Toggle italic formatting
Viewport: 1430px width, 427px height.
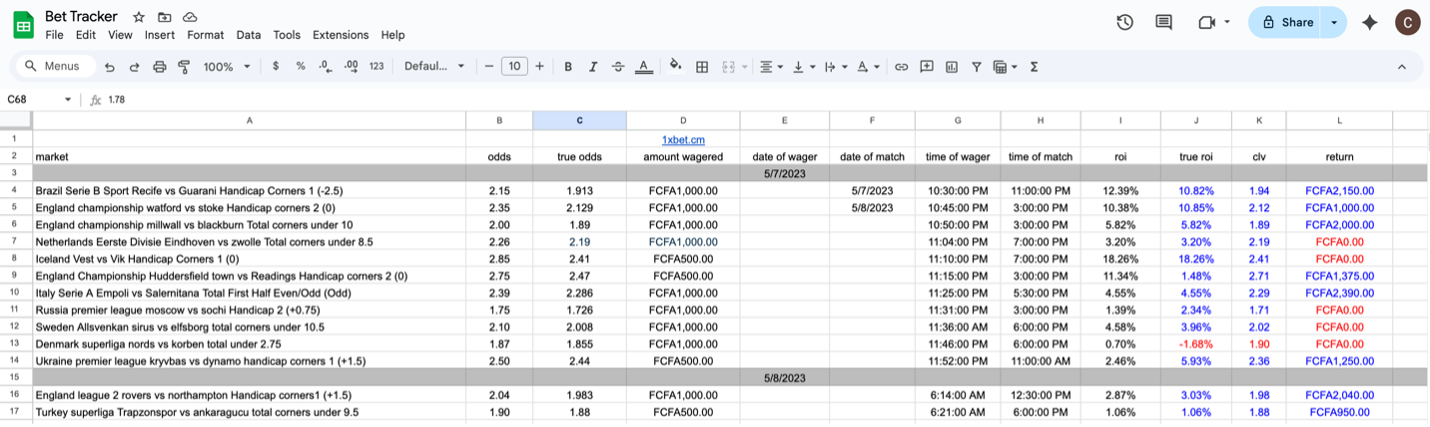[593, 67]
